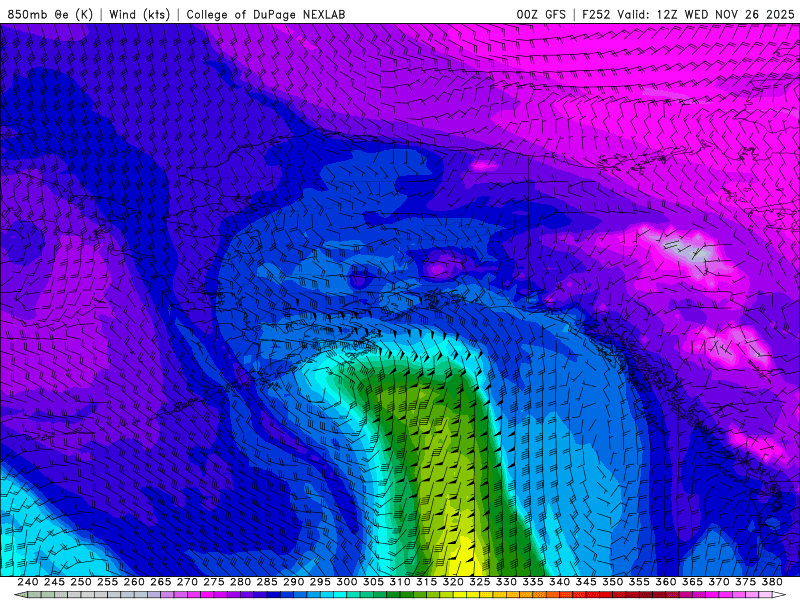The image size is (800, 600).
Task: Click the "00Z GFS" model run label
Action: (x=541, y=14)
